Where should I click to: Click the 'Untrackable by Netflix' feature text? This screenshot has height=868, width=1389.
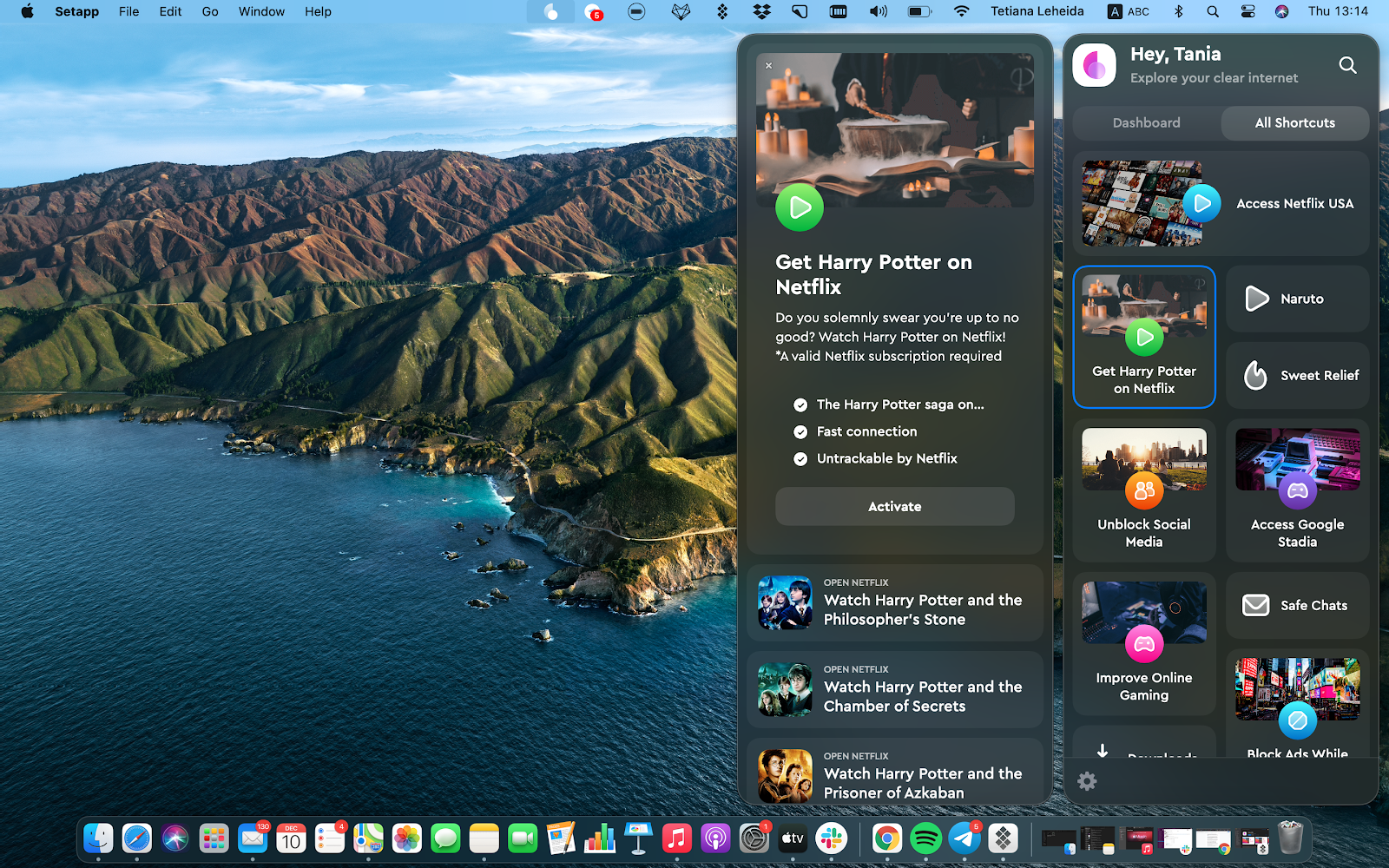point(887,458)
